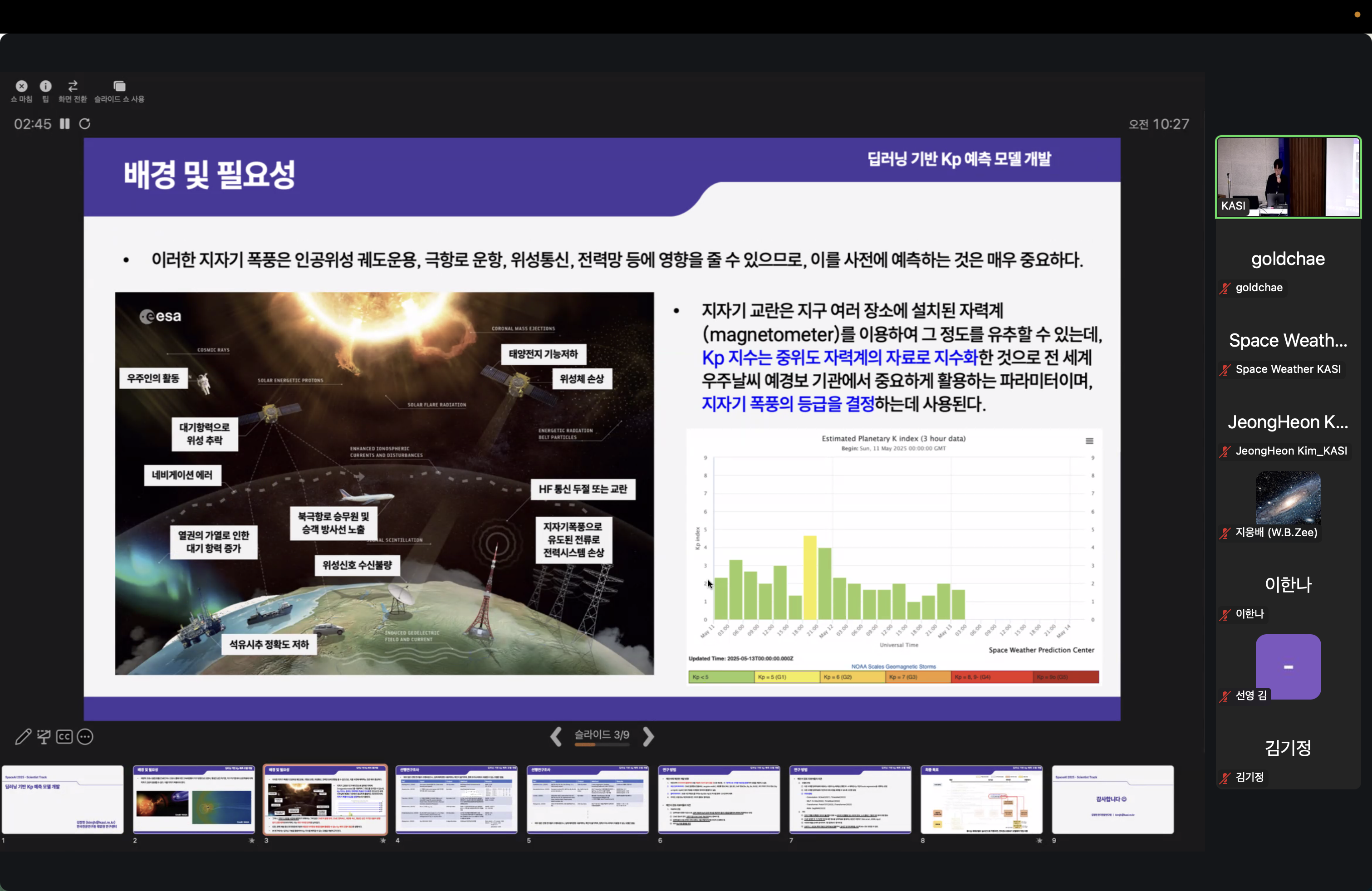Screen dimensions: 1372x891
Task: Select the Space Weath... participant tile
Action: tap(1289, 340)
